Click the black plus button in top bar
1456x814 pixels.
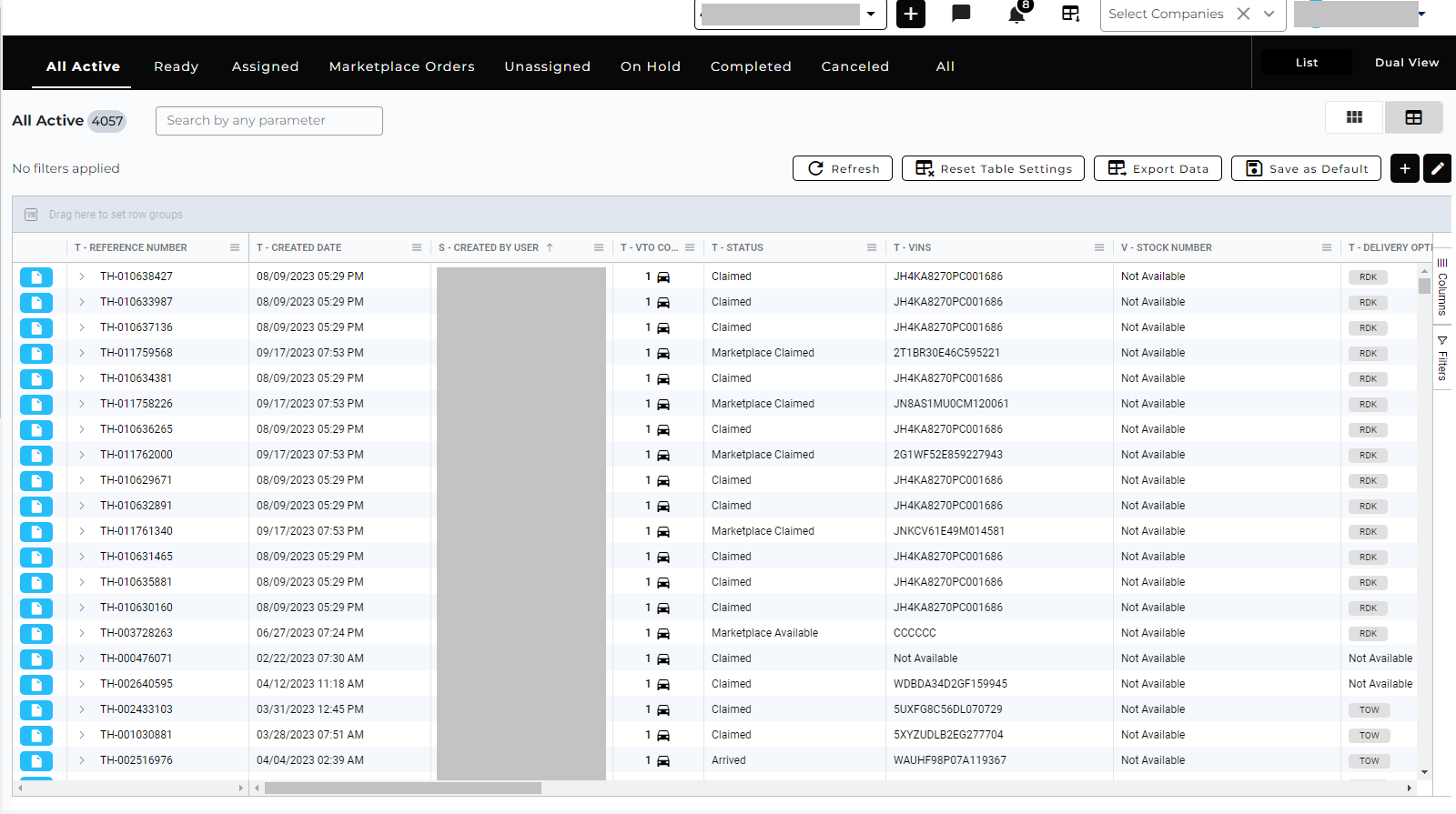pos(911,14)
